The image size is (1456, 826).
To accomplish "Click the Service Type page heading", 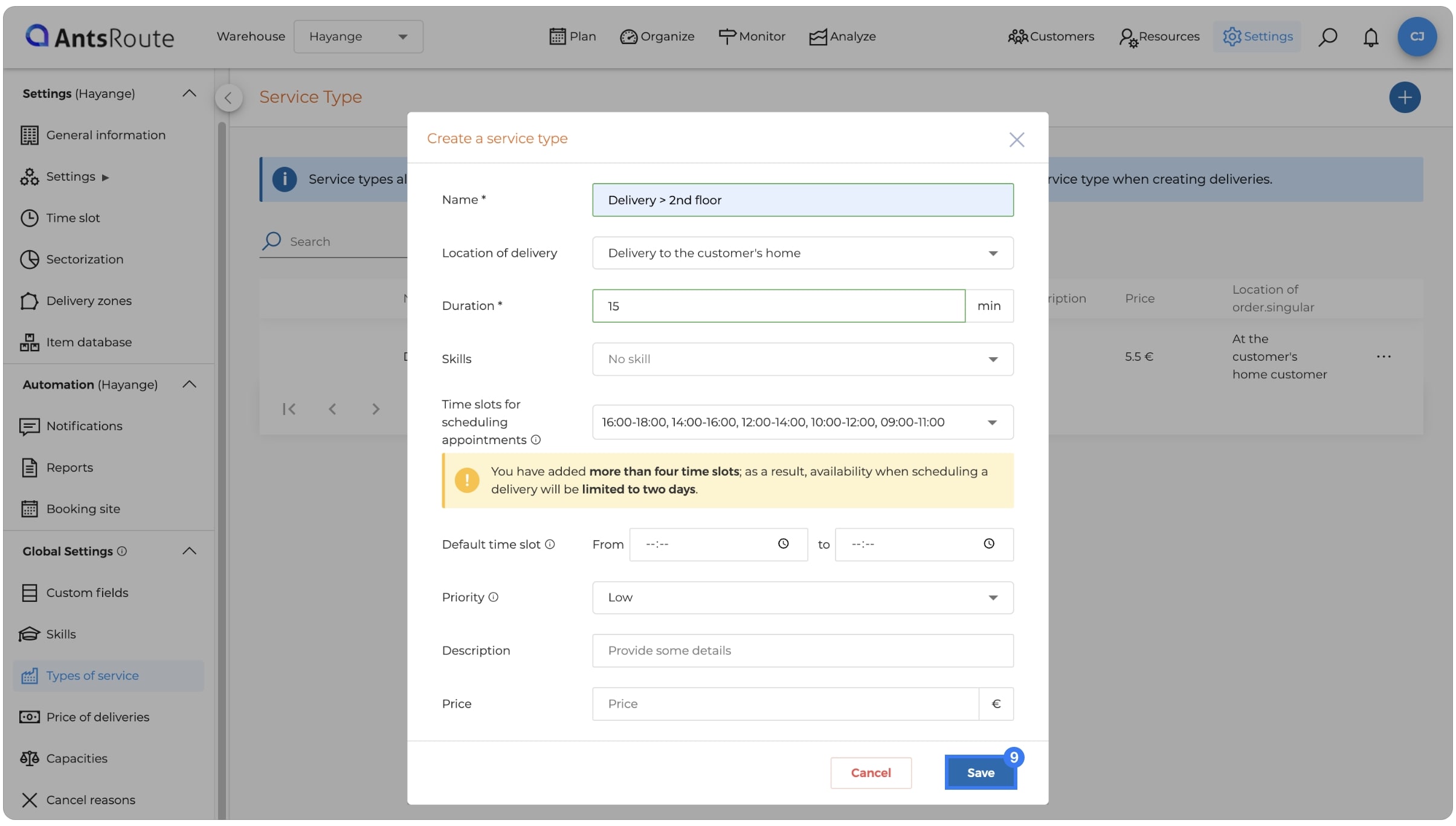I will coord(310,97).
